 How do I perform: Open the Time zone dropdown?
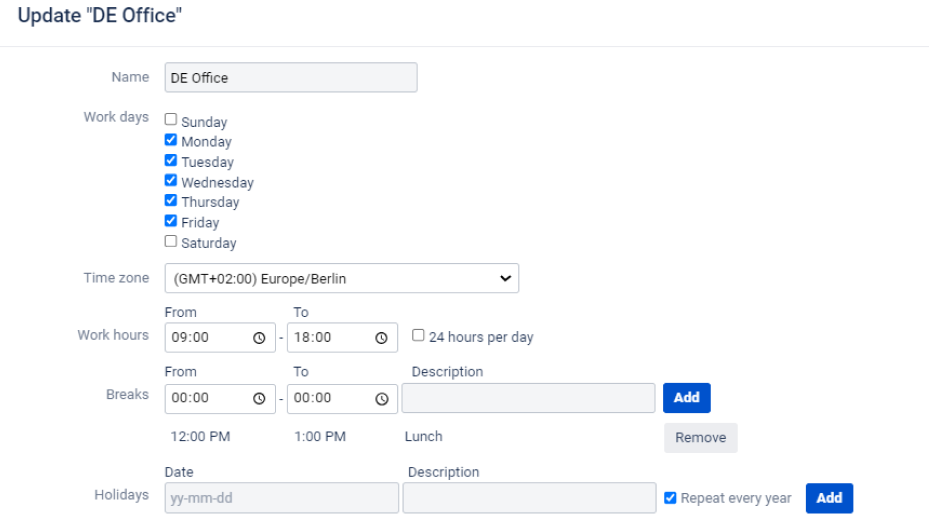(x=342, y=279)
